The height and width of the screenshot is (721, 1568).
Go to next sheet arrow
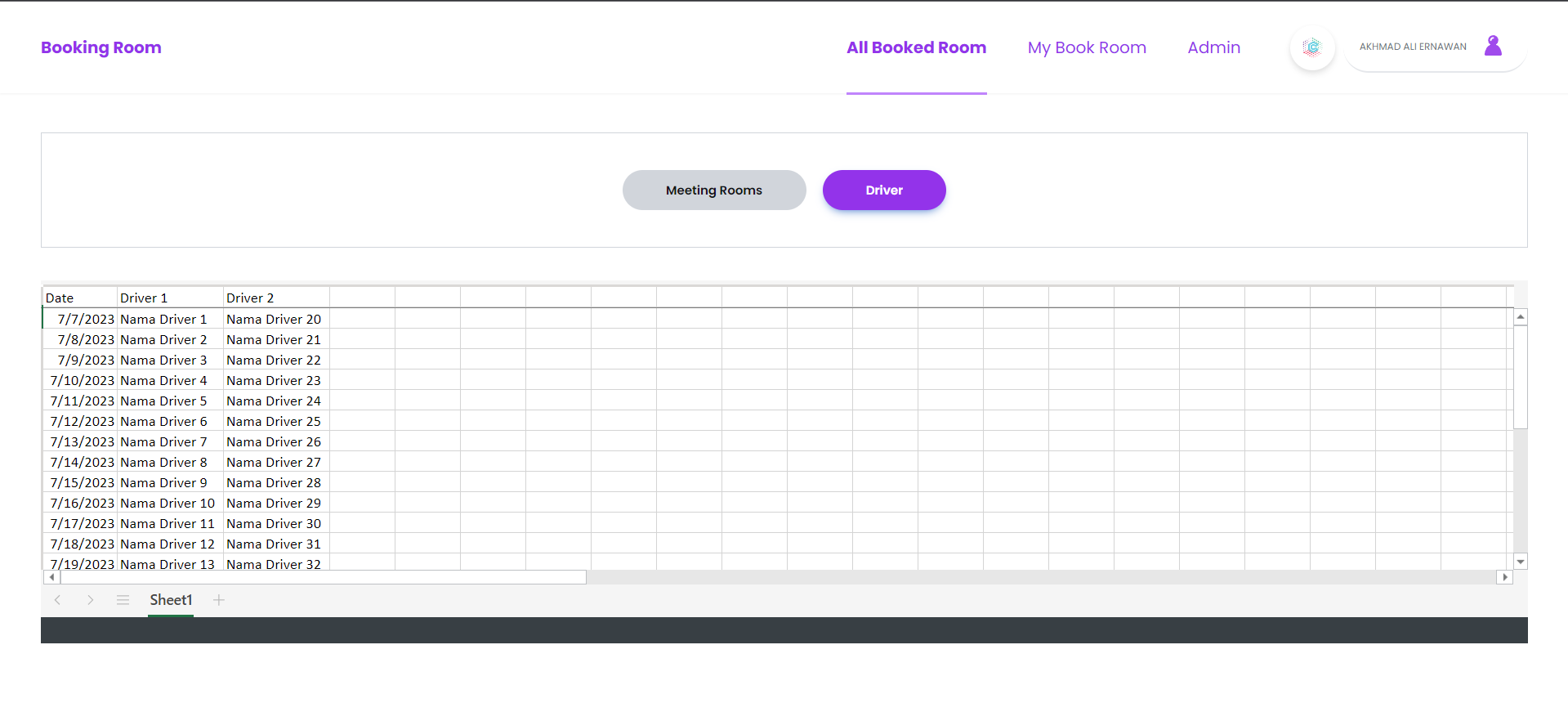90,600
